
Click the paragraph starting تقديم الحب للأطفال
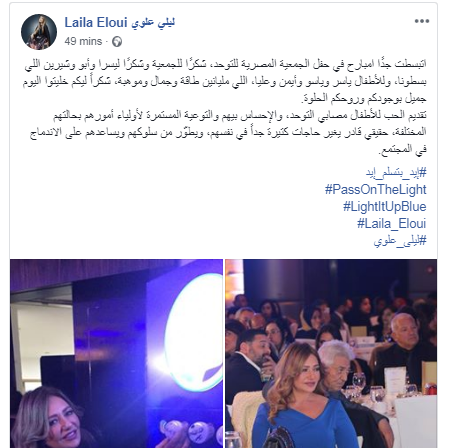228,132
